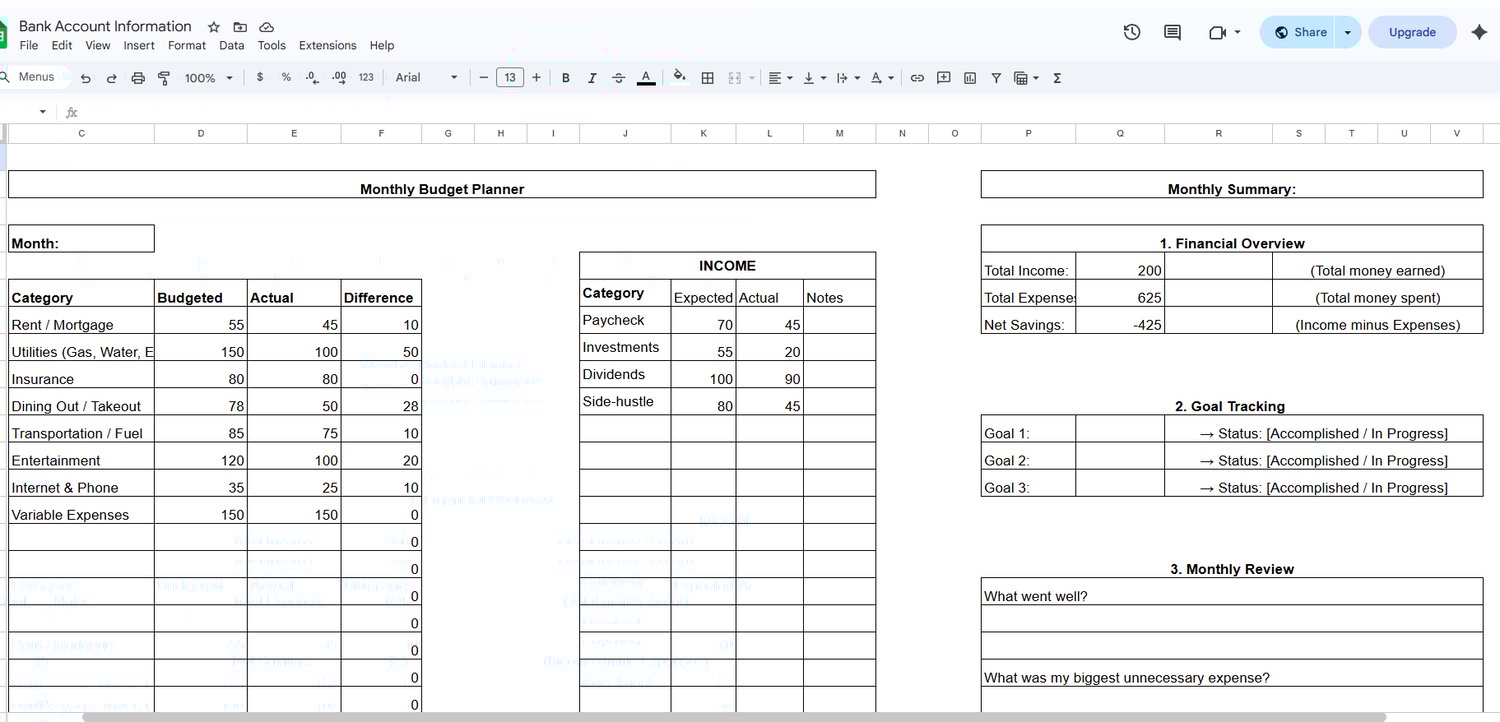Insert a comment

point(943,77)
